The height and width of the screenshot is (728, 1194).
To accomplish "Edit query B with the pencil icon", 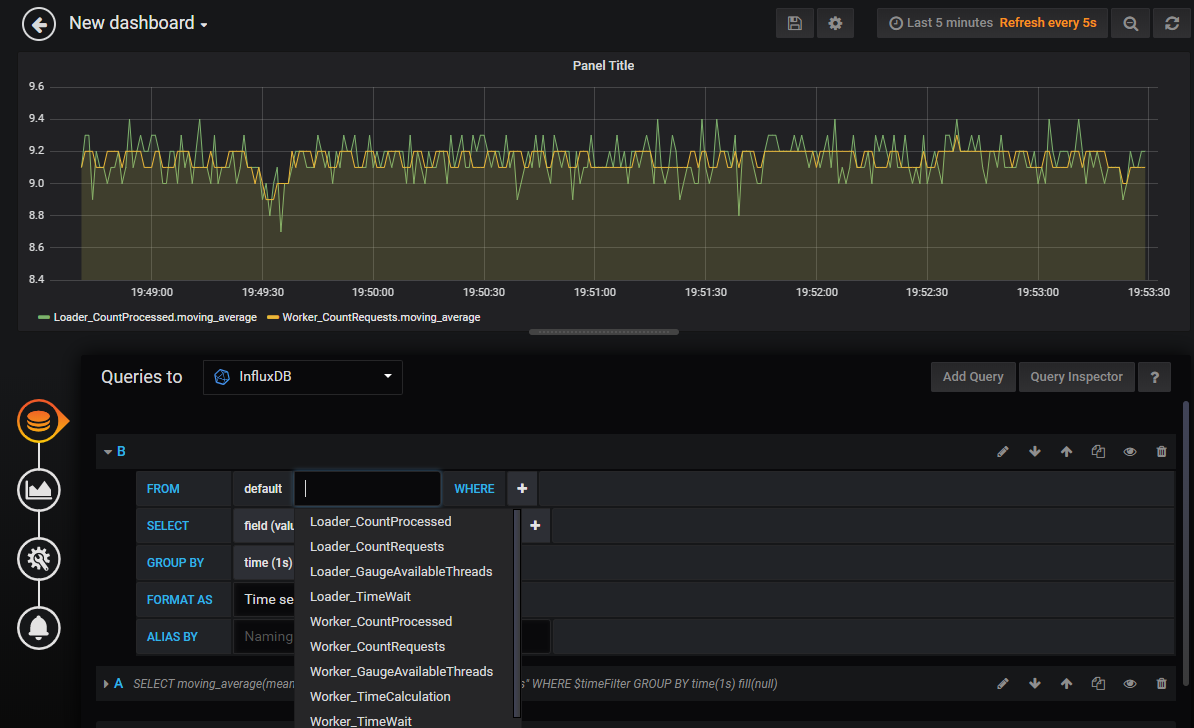I will coord(1003,451).
